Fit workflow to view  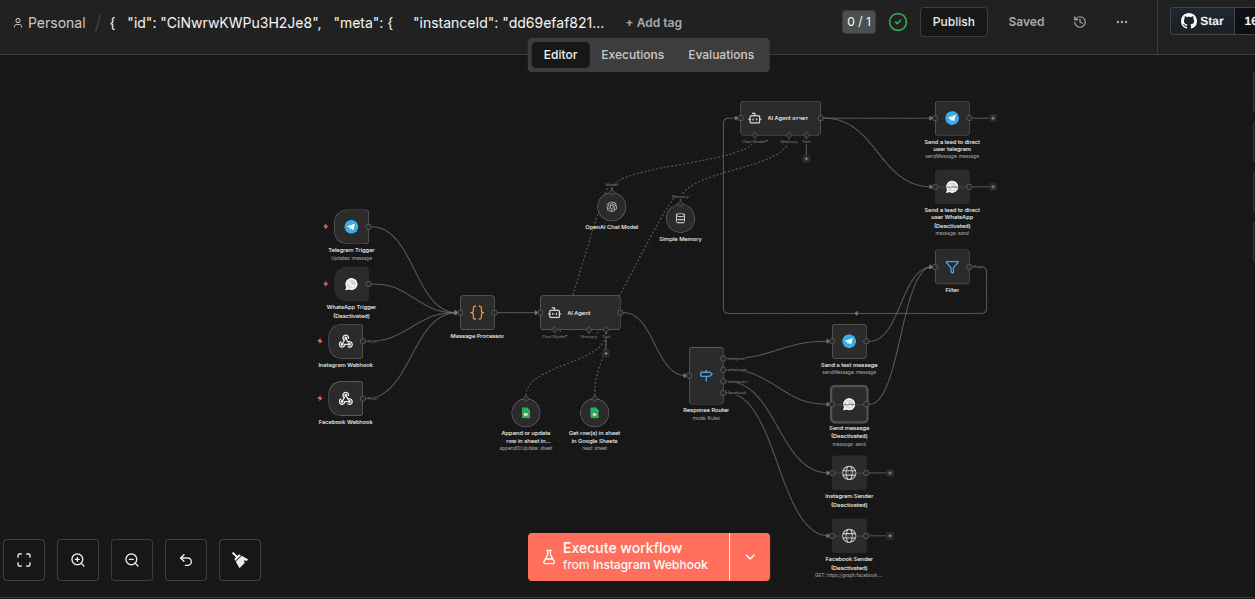click(24, 560)
